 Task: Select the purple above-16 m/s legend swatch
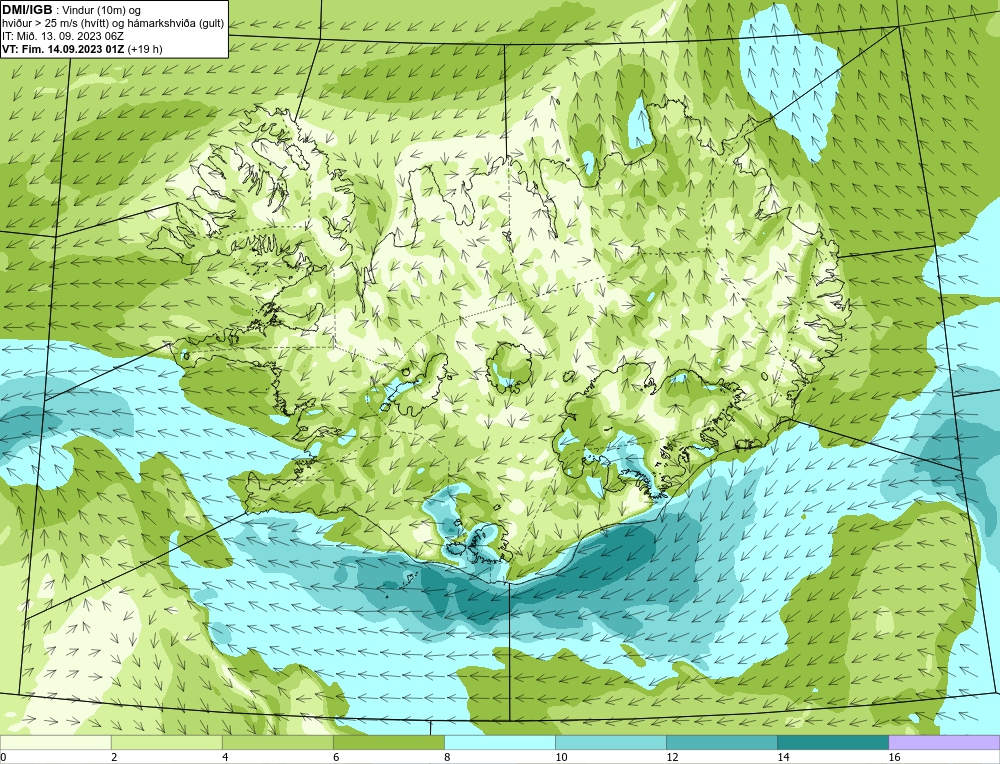point(944,742)
